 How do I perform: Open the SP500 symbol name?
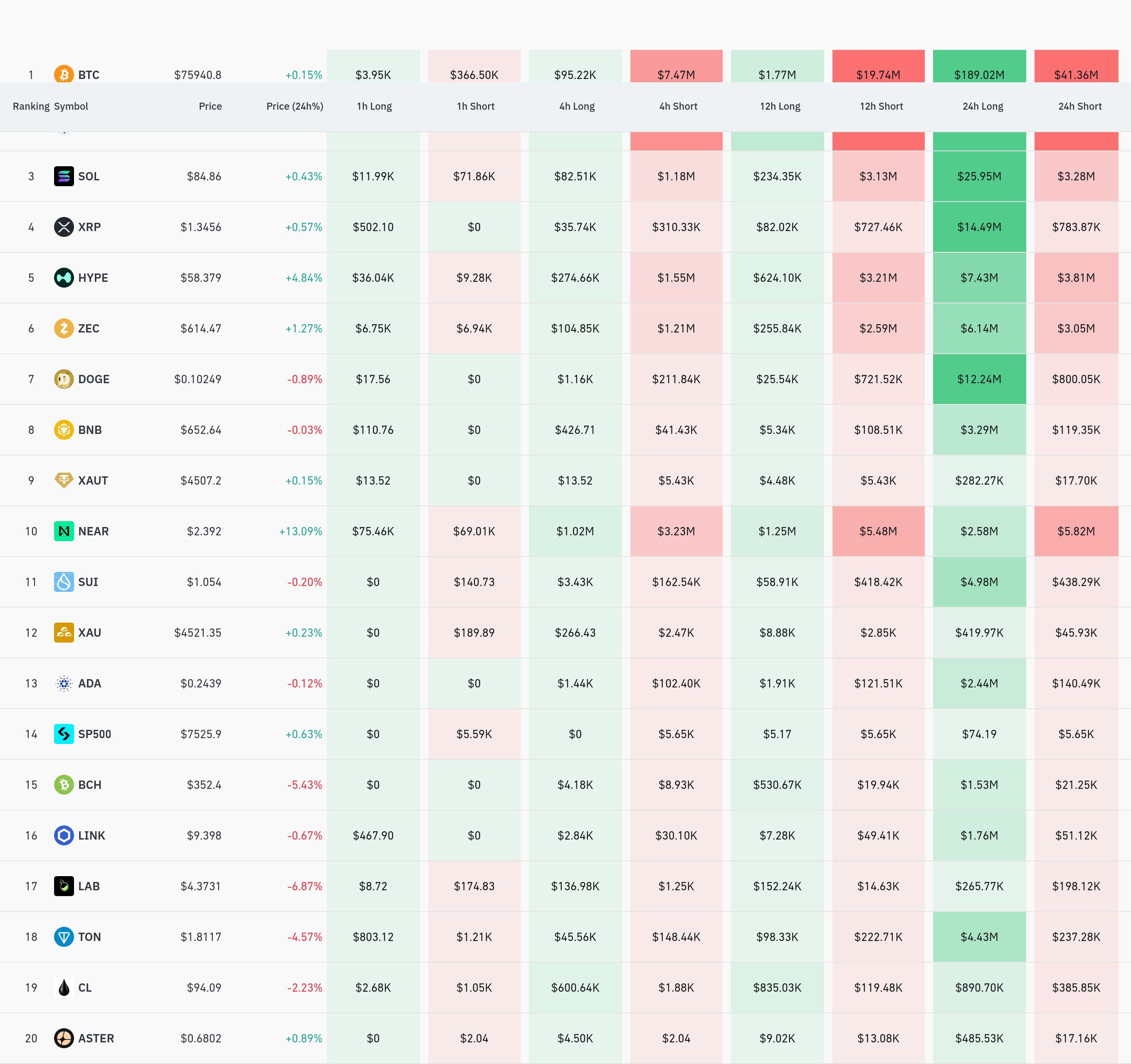(95, 734)
